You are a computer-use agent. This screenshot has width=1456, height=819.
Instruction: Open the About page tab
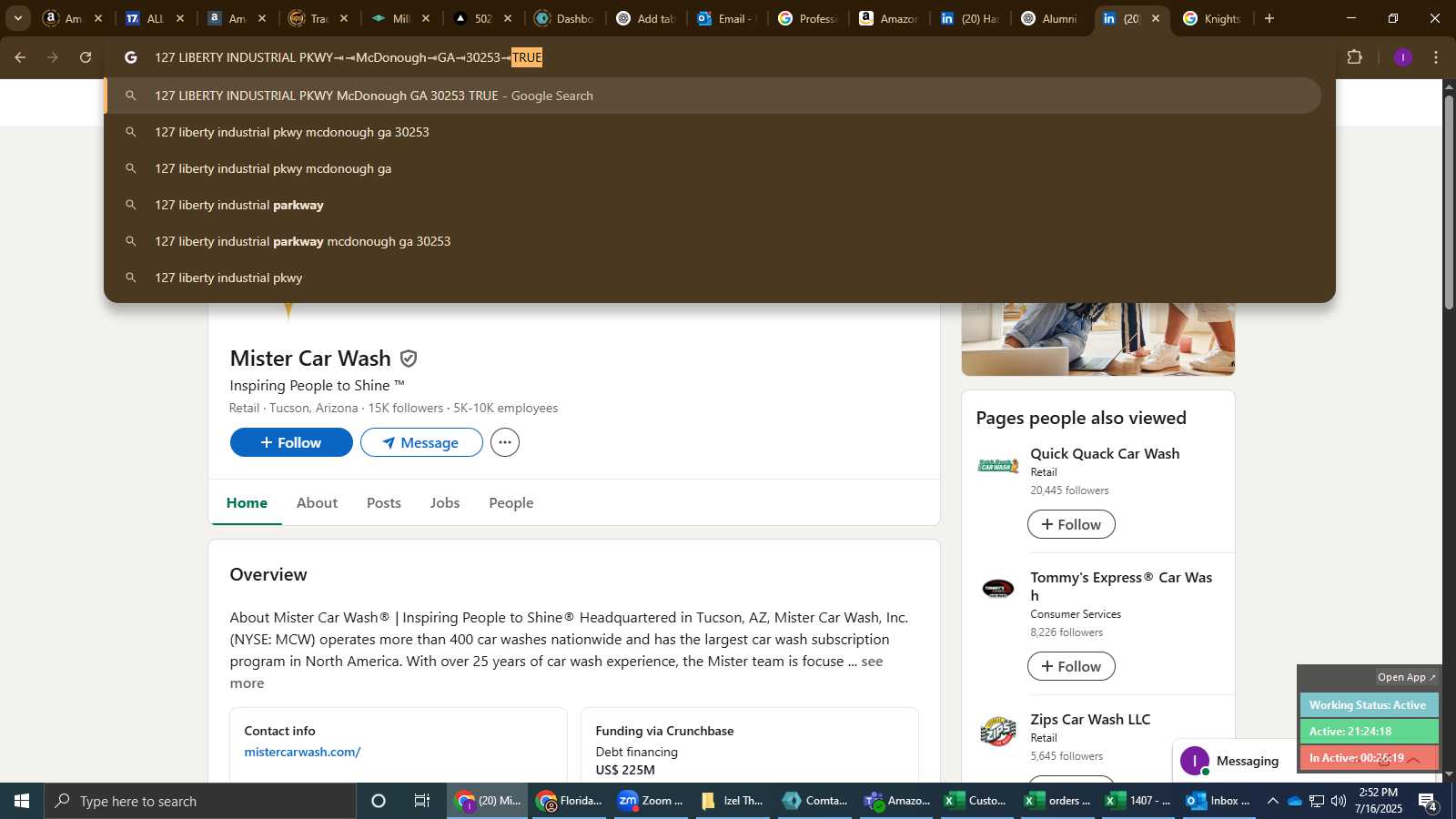317,502
